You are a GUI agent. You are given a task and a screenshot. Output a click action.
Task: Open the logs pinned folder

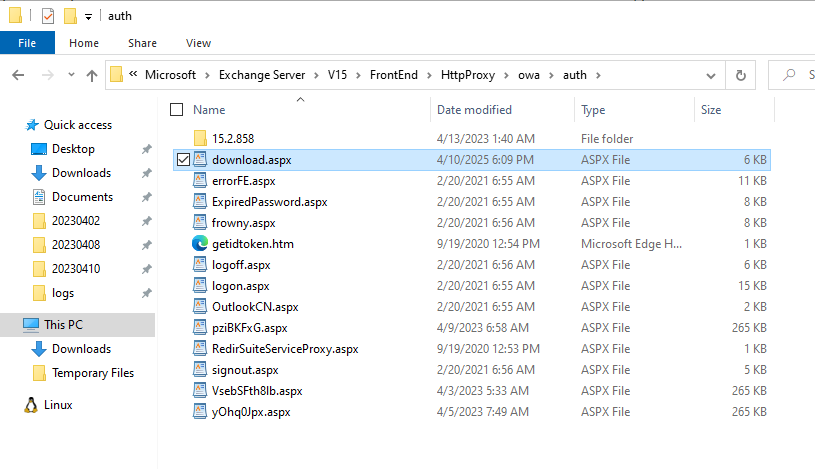[x=62, y=293]
